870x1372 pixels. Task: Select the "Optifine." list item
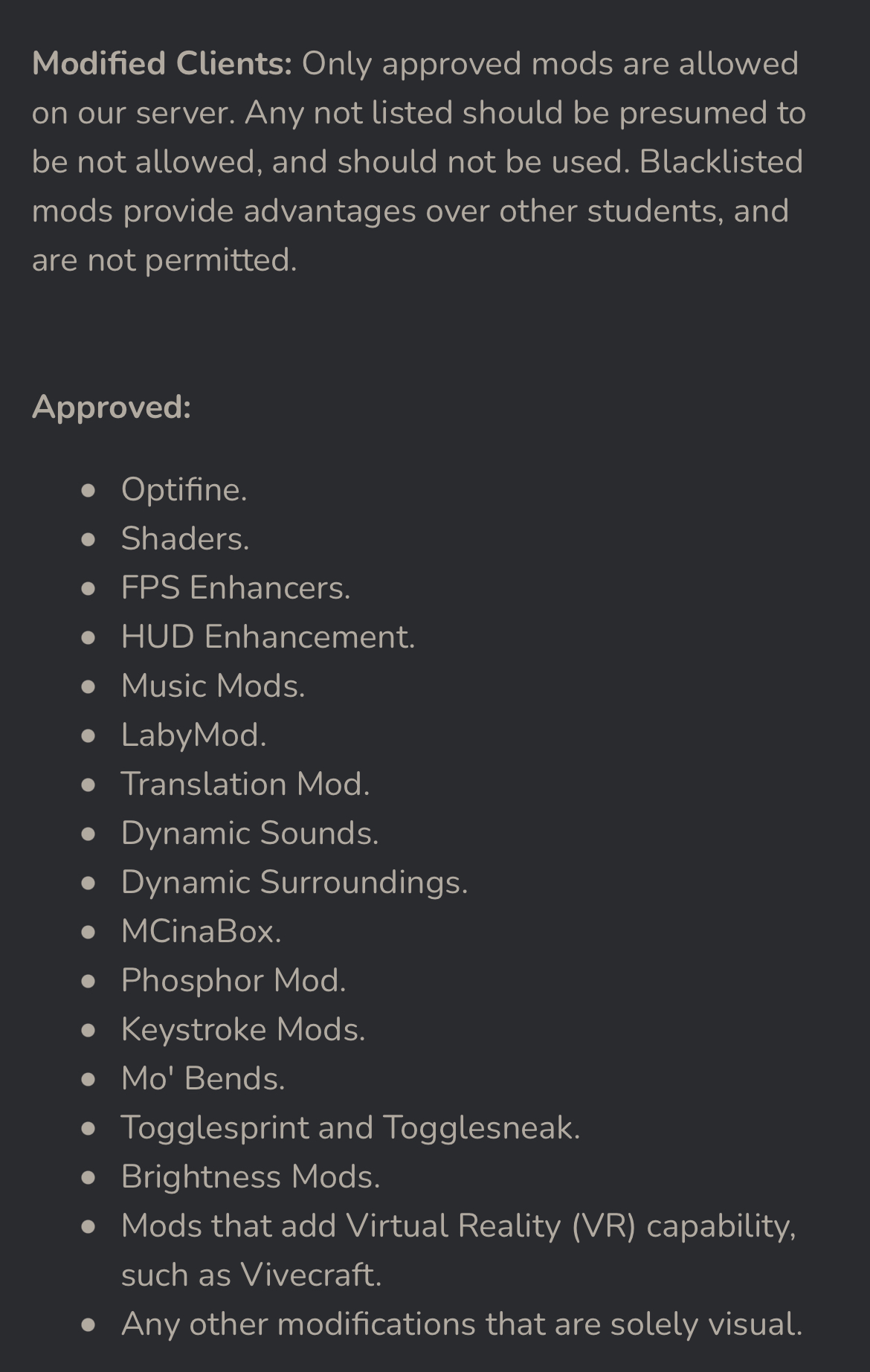point(184,490)
